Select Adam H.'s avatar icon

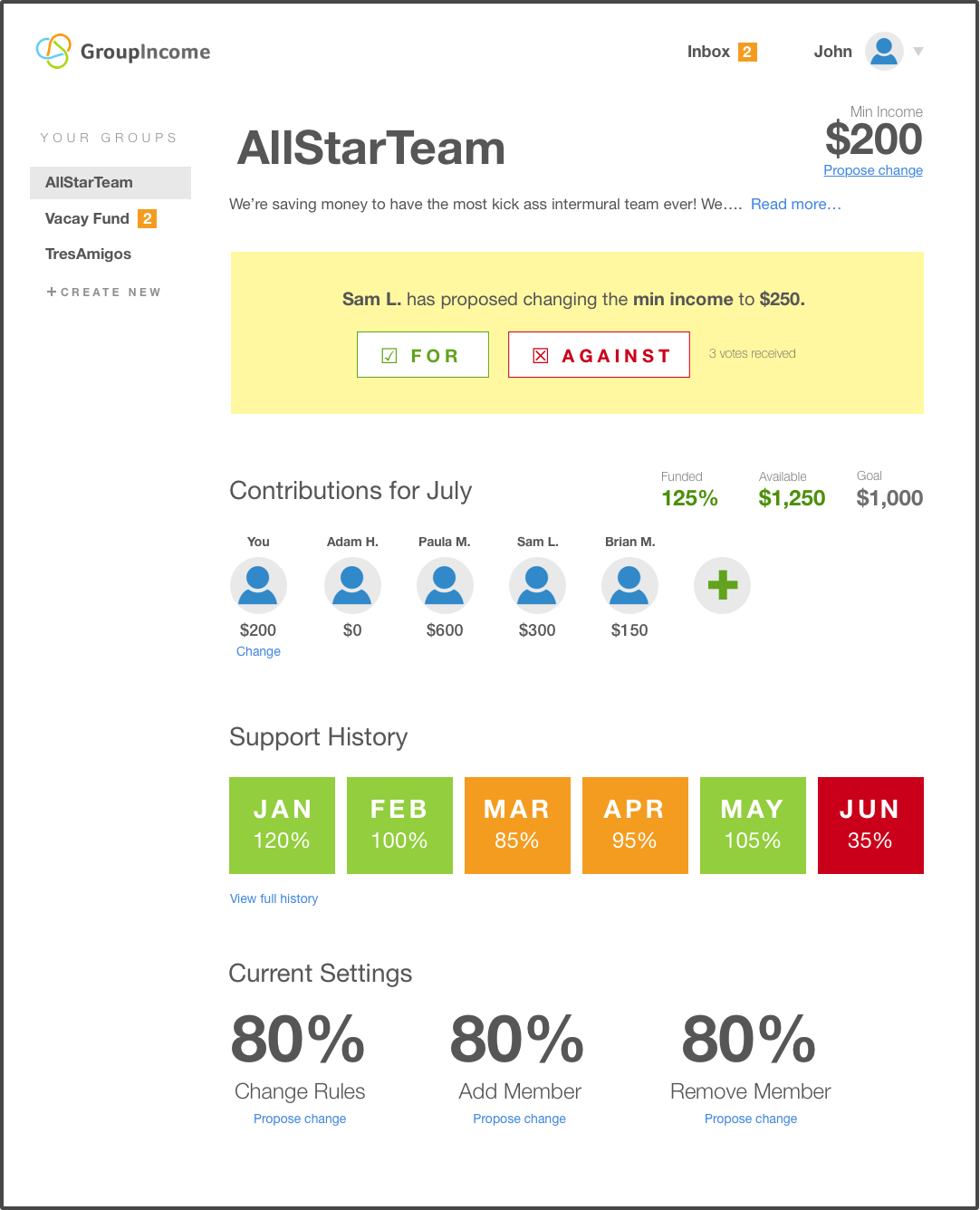pos(352,585)
